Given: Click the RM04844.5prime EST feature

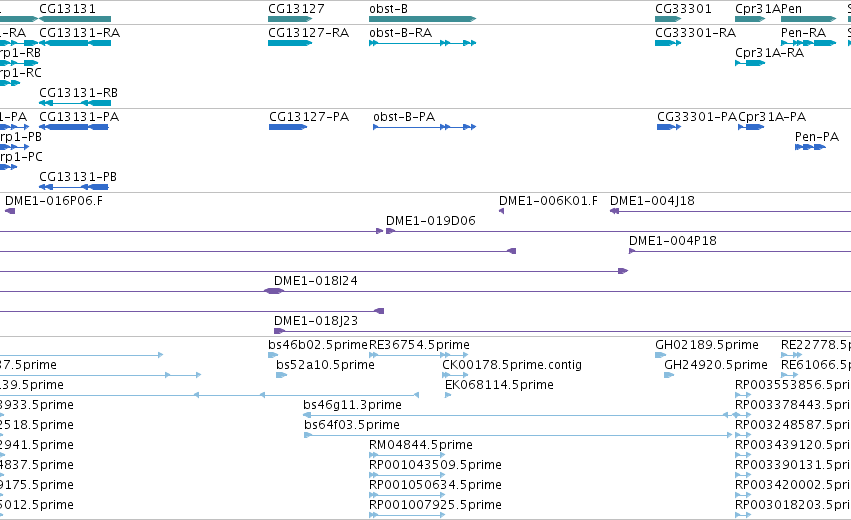Looking at the screenshot, I should [407, 455].
